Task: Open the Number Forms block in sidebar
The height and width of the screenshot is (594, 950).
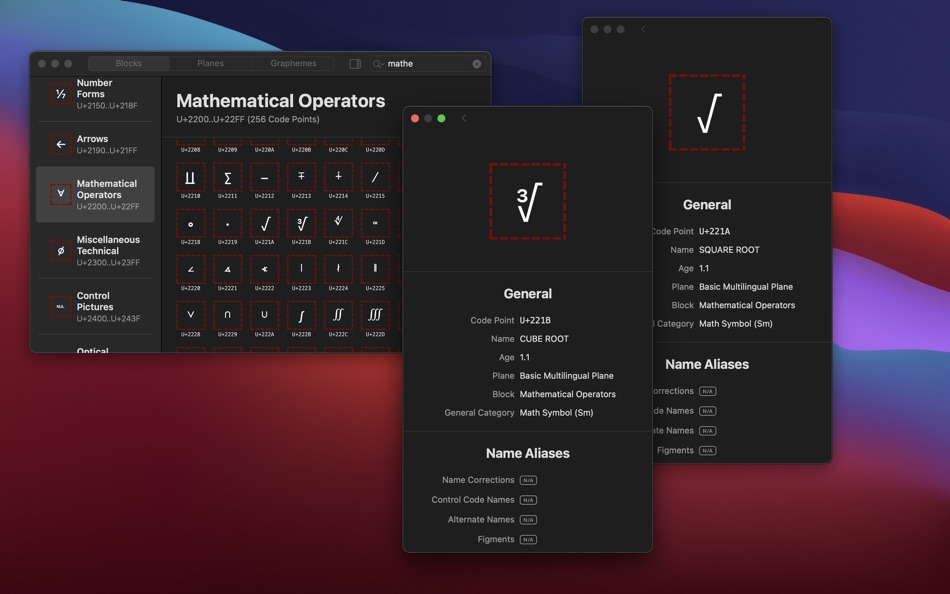Action: [95, 95]
